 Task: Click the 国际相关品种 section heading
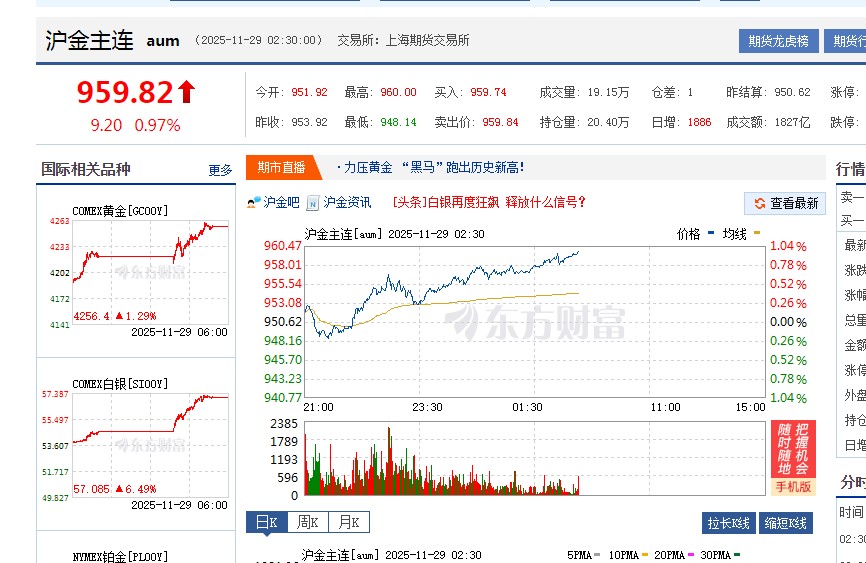tap(86, 169)
